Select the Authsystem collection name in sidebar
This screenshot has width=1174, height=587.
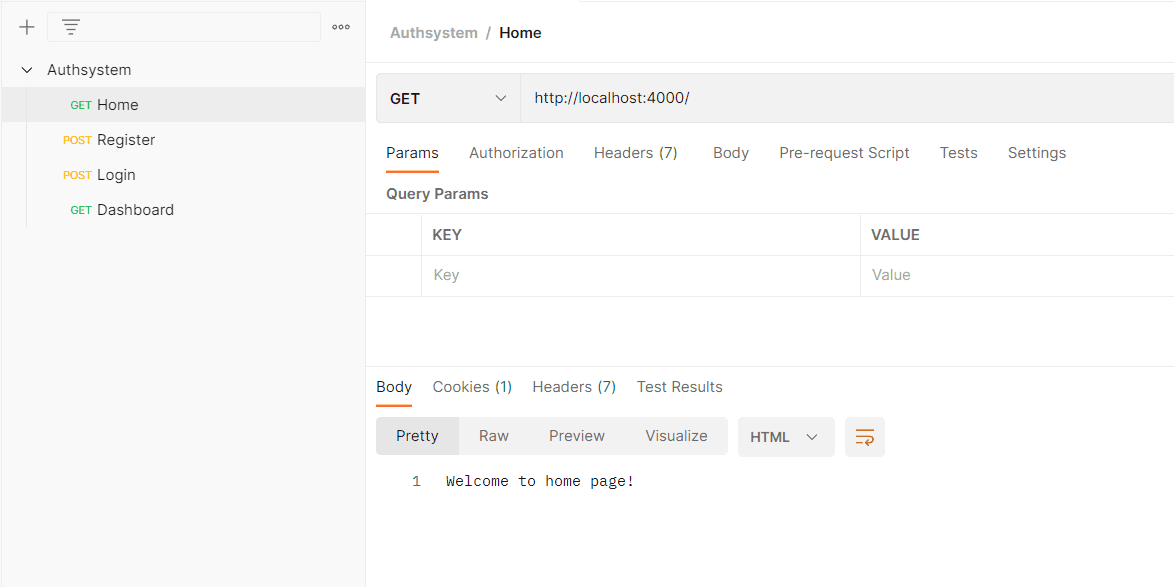(89, 70)
